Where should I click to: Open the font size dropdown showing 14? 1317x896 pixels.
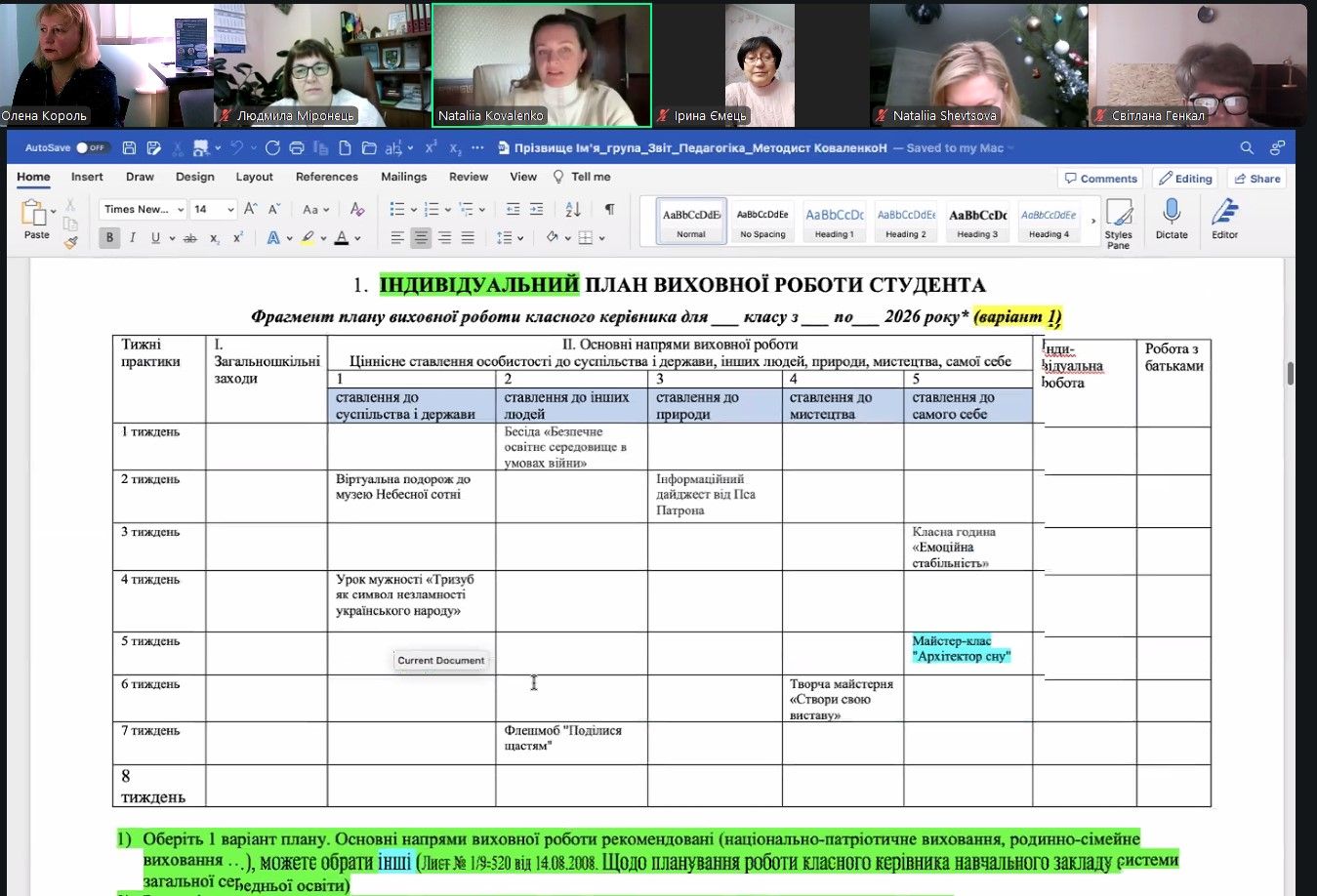click(214, 209)
